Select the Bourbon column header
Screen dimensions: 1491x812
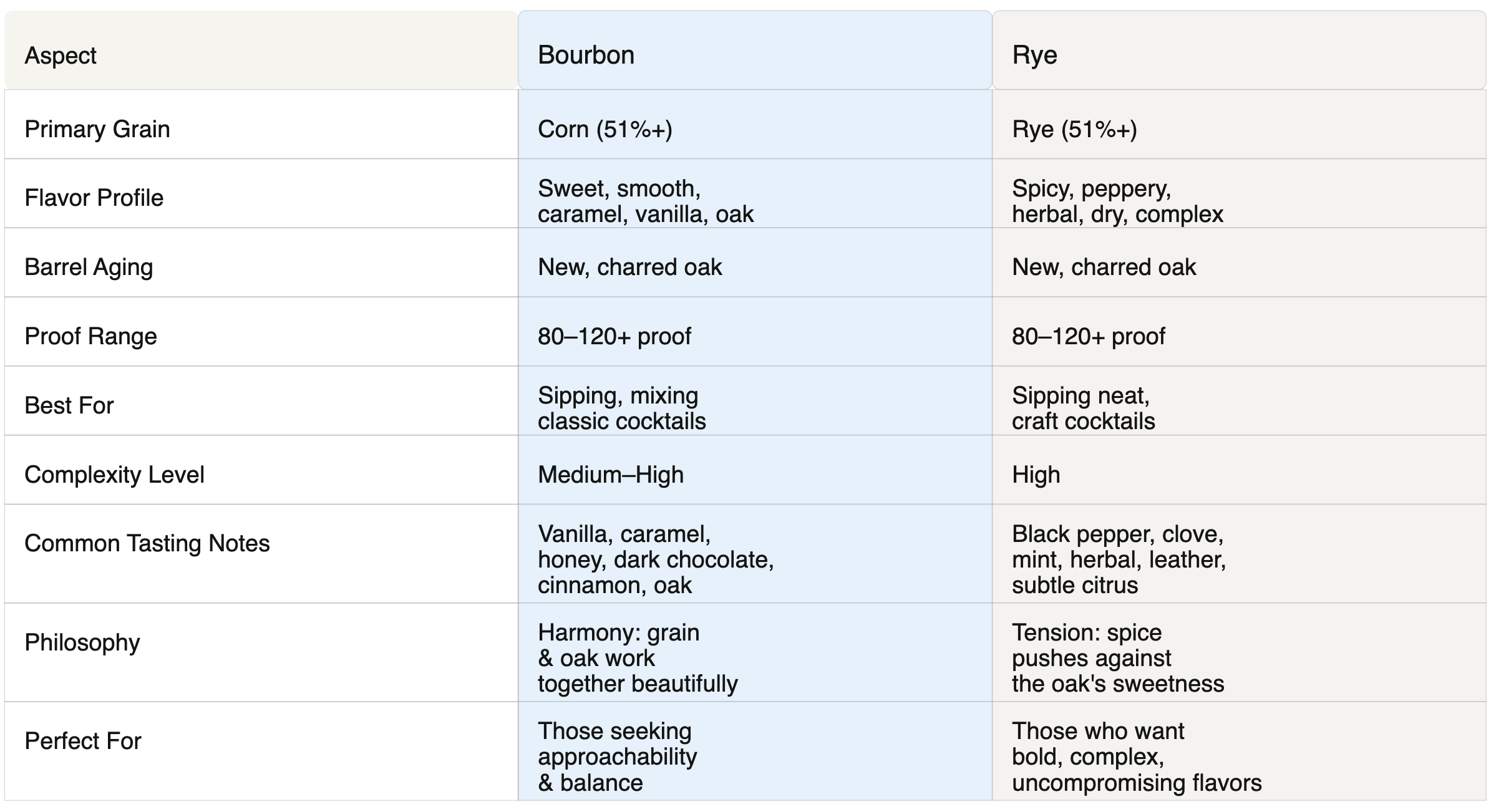(586, 55)
